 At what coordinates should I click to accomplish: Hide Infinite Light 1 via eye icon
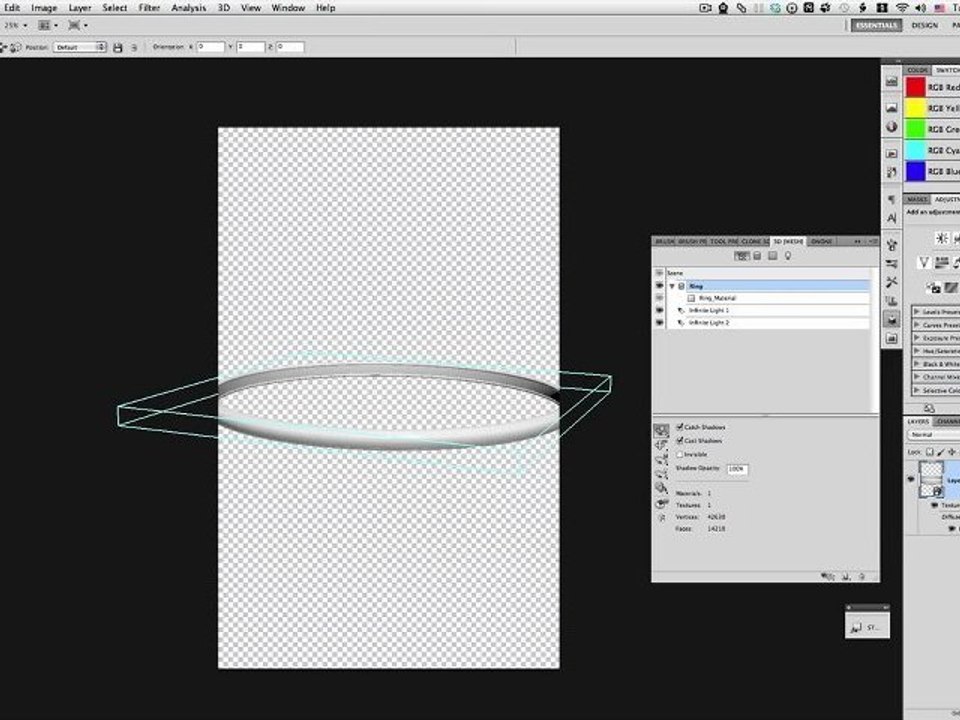pyautogui.click(x=659, y=310)
